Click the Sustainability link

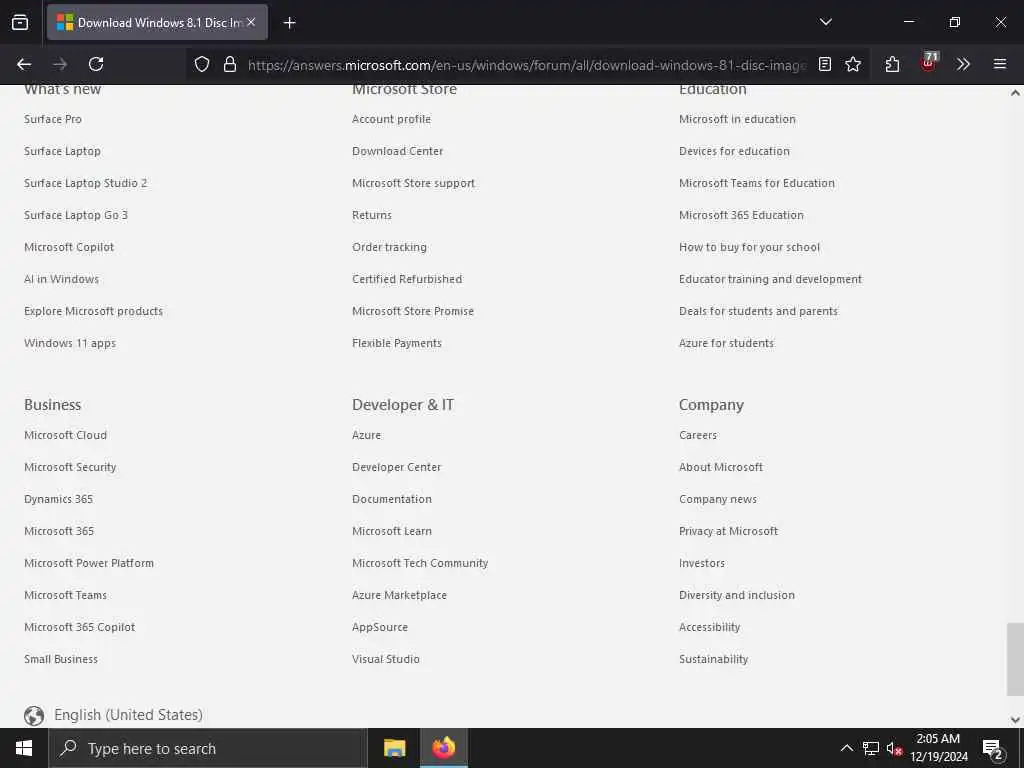(713, 659)
